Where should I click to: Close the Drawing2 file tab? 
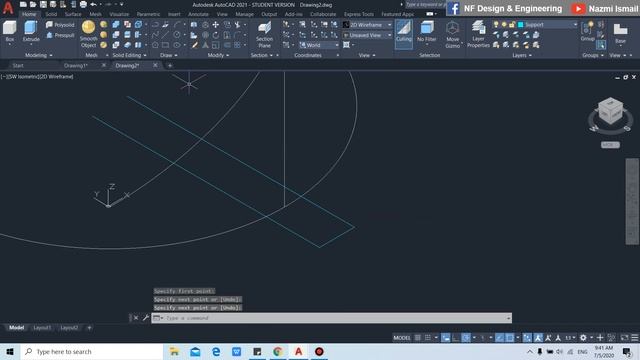pyautogui.click(x=155, y=65)
